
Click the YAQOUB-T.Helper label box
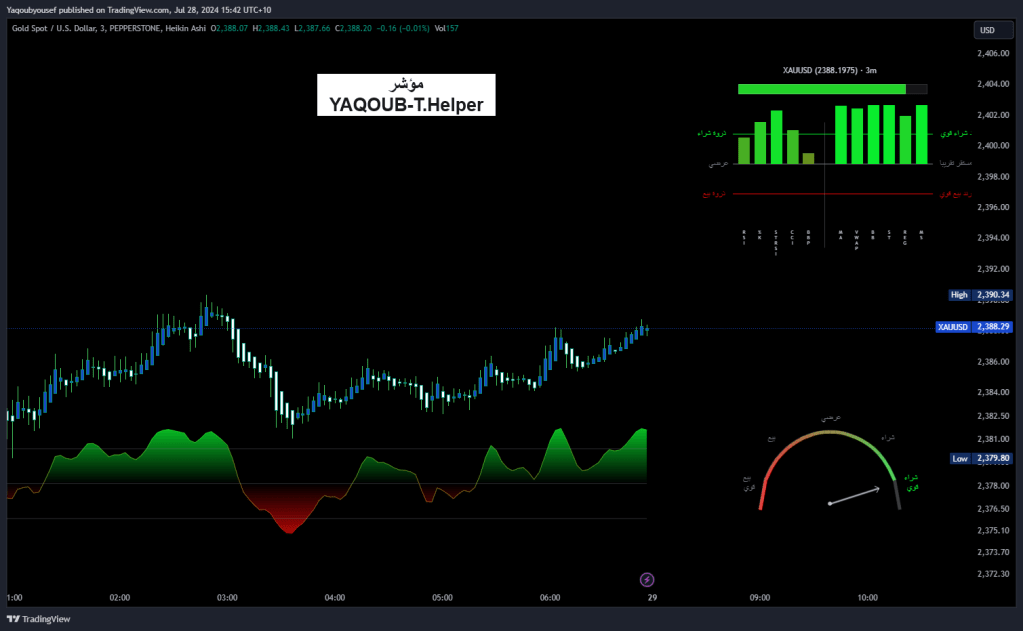406,94
